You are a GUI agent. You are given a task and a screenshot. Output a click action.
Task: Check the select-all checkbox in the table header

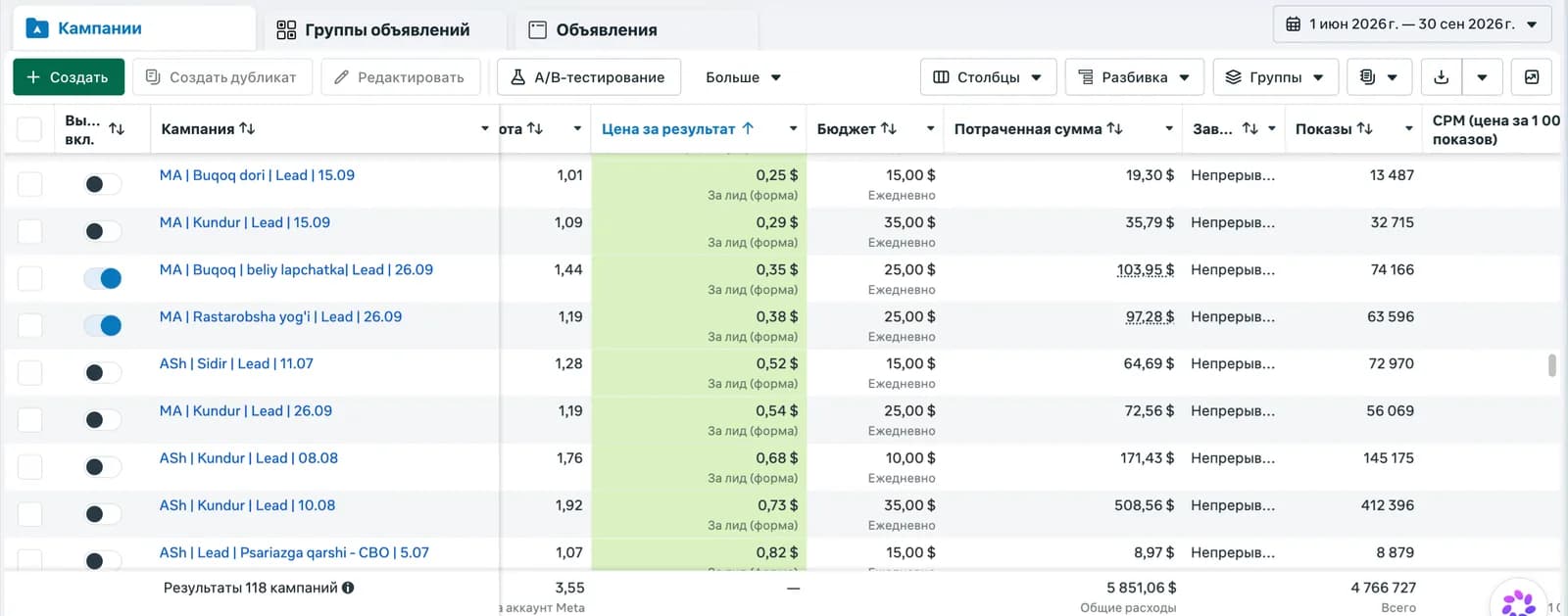(29, 128)
